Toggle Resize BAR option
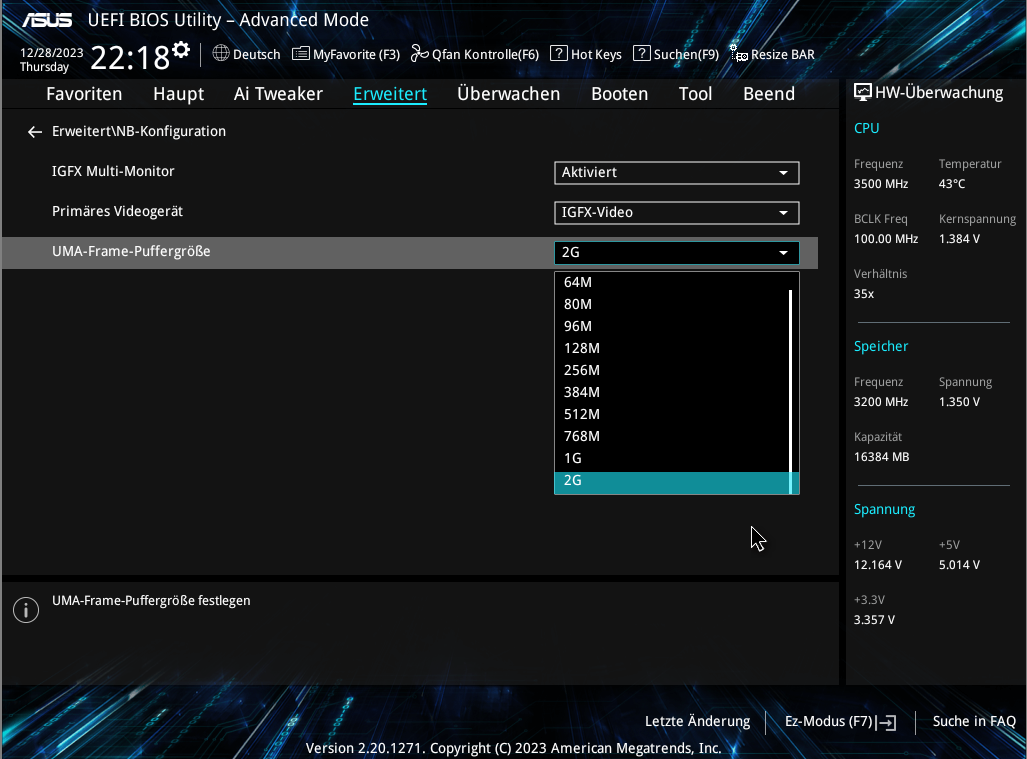Image resolution: width=1027 pixels, height=759 pixels. tap(772, 54)
